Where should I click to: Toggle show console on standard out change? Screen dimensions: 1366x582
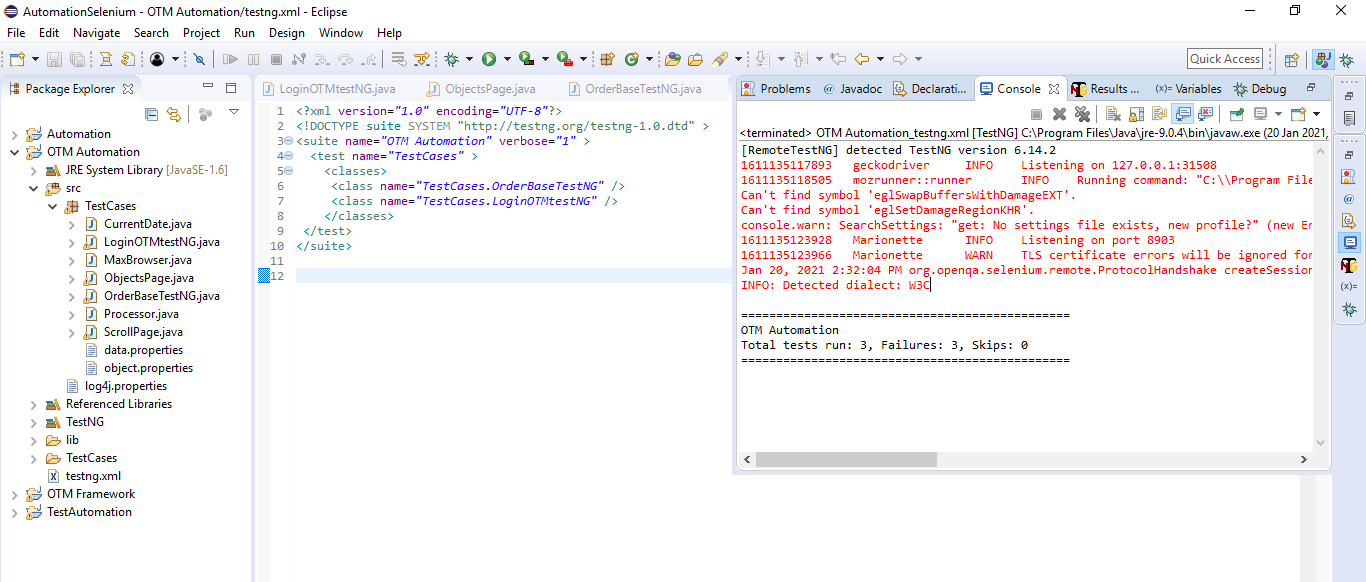[1182, 114]
